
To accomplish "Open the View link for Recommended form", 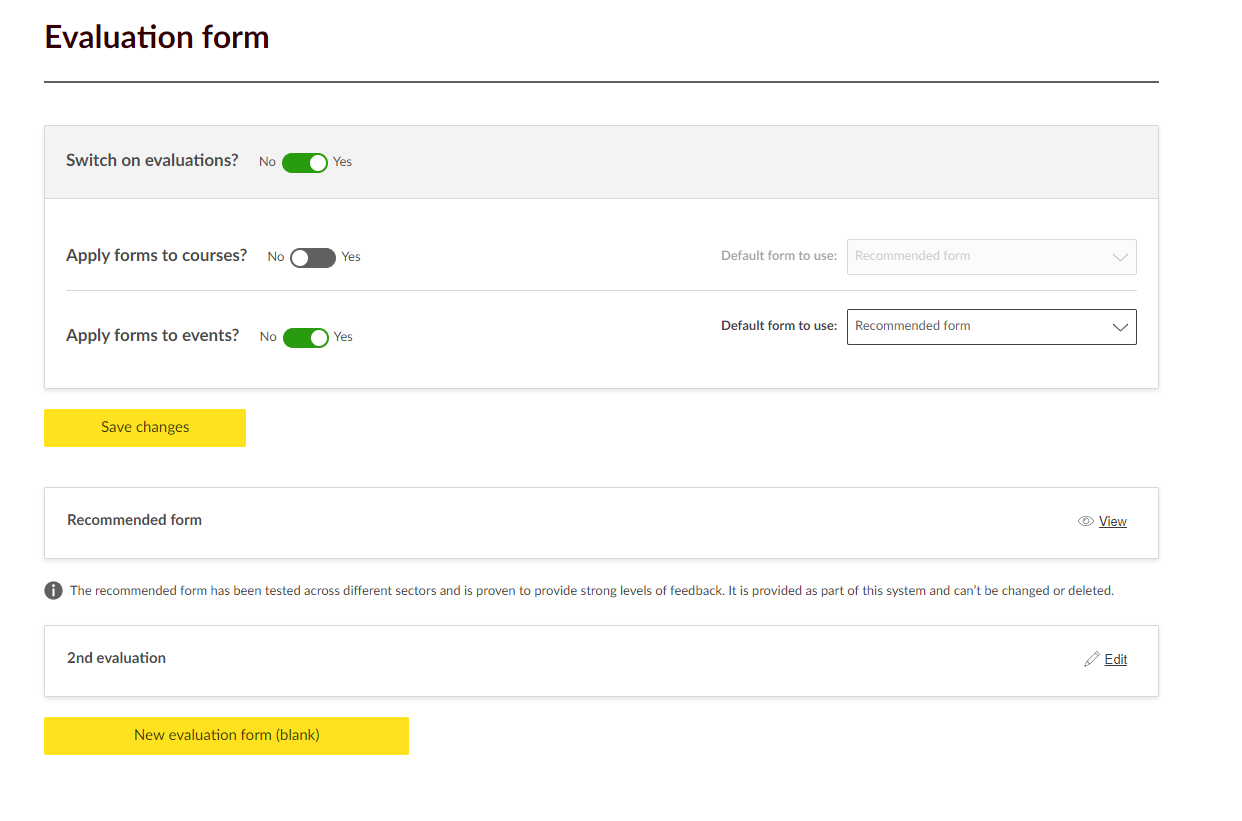I will [1112, 521].
